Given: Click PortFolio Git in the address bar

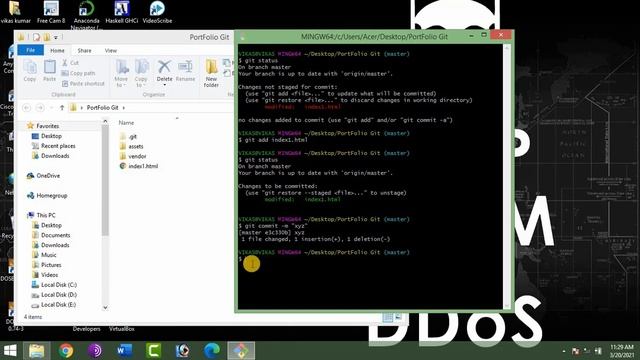Looking at the screenshot, I should click(x=102, y=108).
